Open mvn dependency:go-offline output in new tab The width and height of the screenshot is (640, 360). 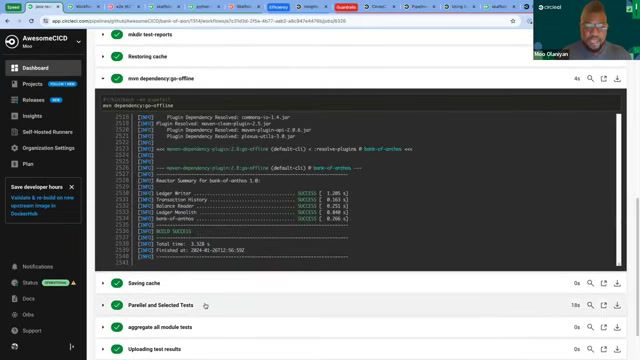click(604, 78)
